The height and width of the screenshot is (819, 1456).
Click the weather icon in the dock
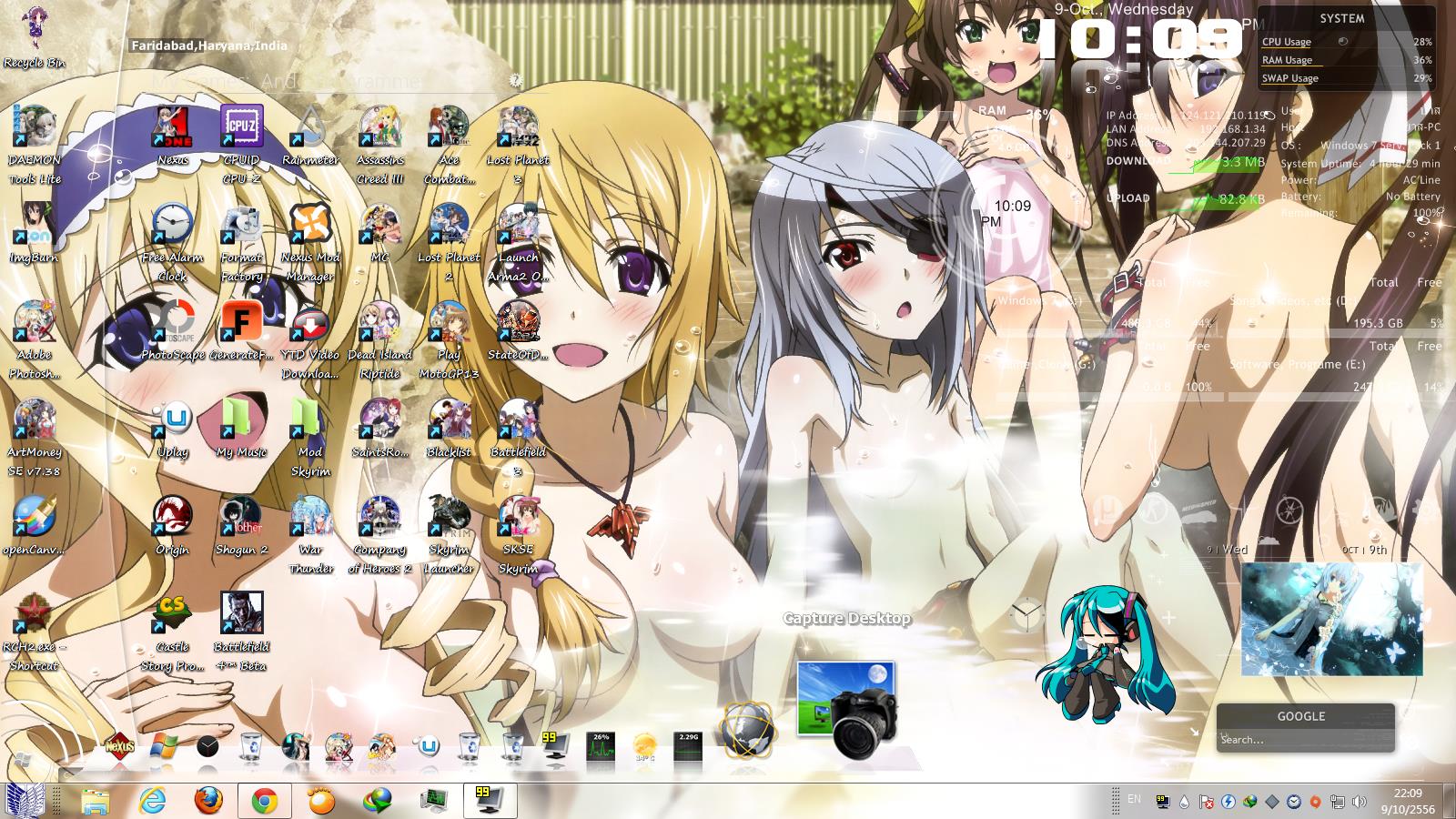[645, 747]
